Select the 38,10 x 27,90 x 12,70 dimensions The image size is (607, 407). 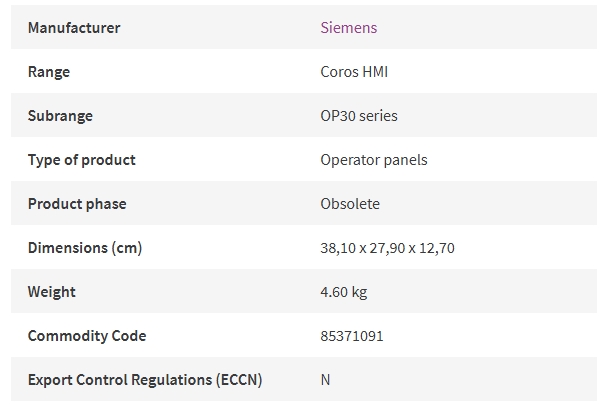387,248
